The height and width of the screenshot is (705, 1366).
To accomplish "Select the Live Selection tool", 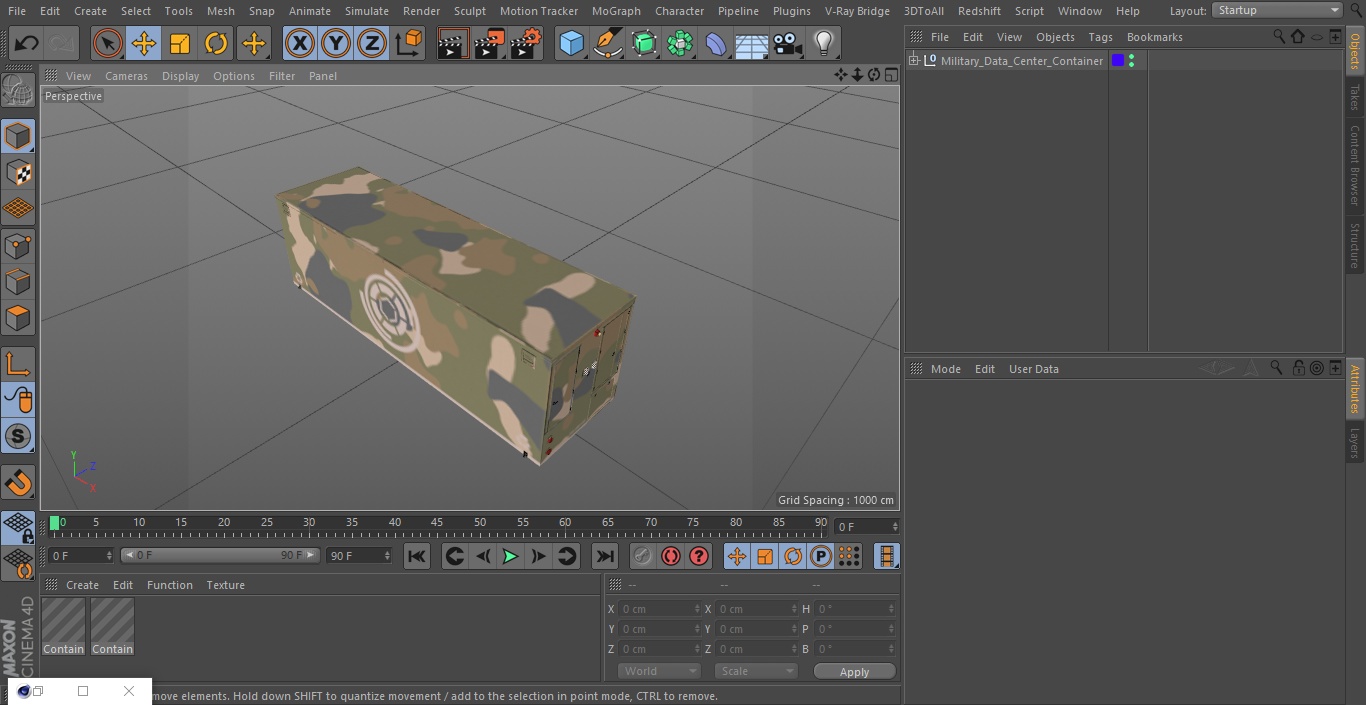I will pos(108,44).
